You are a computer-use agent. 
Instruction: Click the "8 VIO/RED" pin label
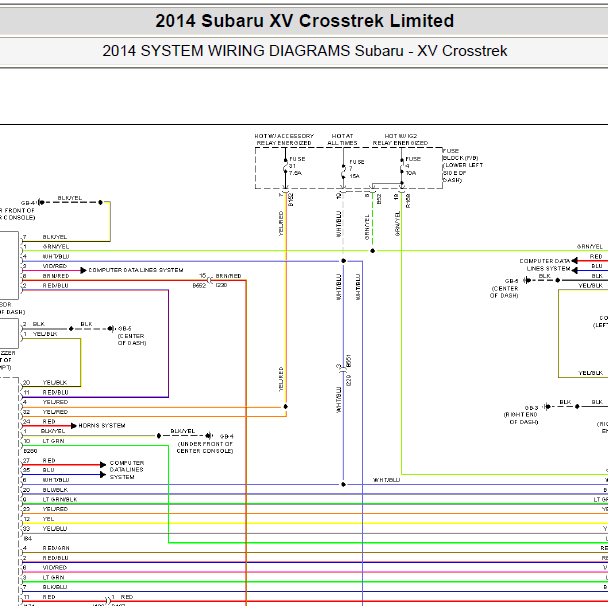45,568
